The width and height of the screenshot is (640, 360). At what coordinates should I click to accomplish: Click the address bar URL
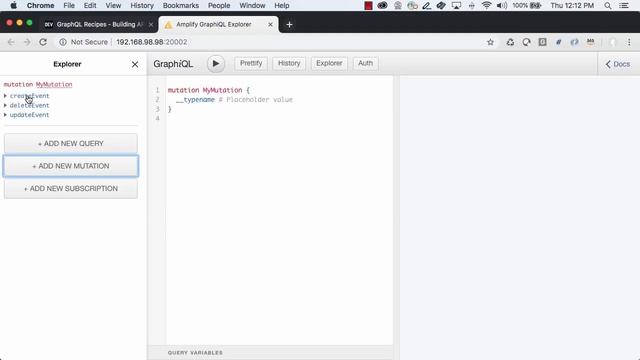coord(151,42)
